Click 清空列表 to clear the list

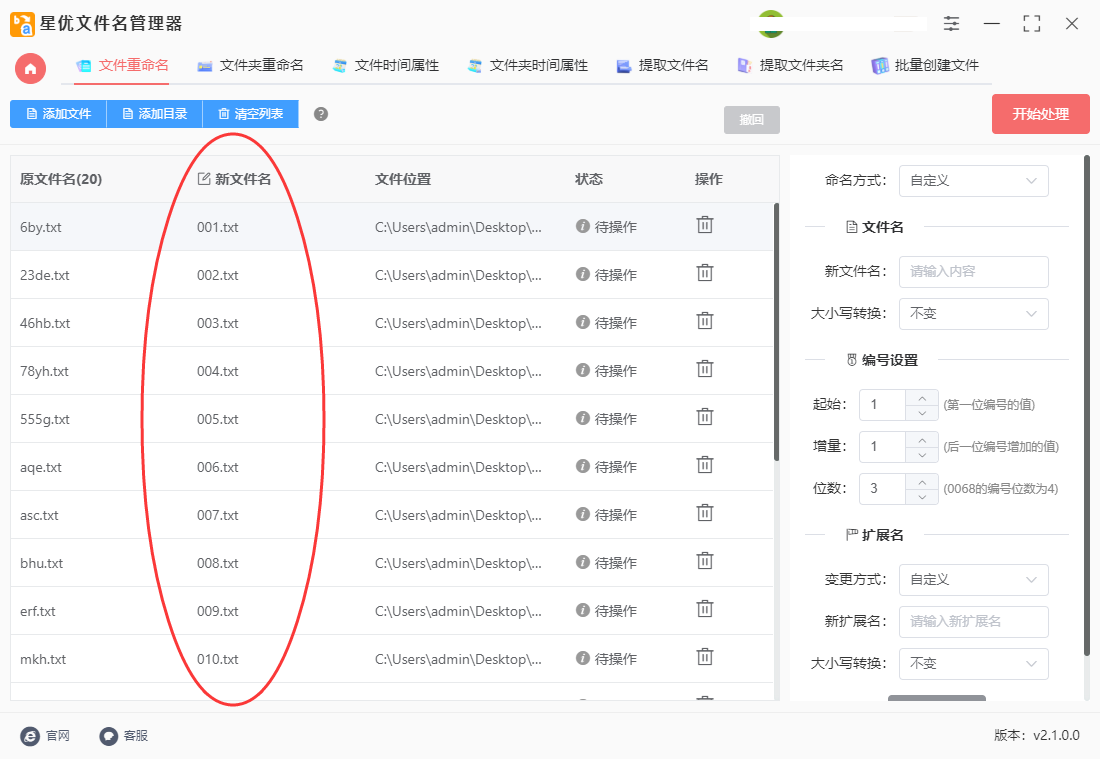coord(250,114)
